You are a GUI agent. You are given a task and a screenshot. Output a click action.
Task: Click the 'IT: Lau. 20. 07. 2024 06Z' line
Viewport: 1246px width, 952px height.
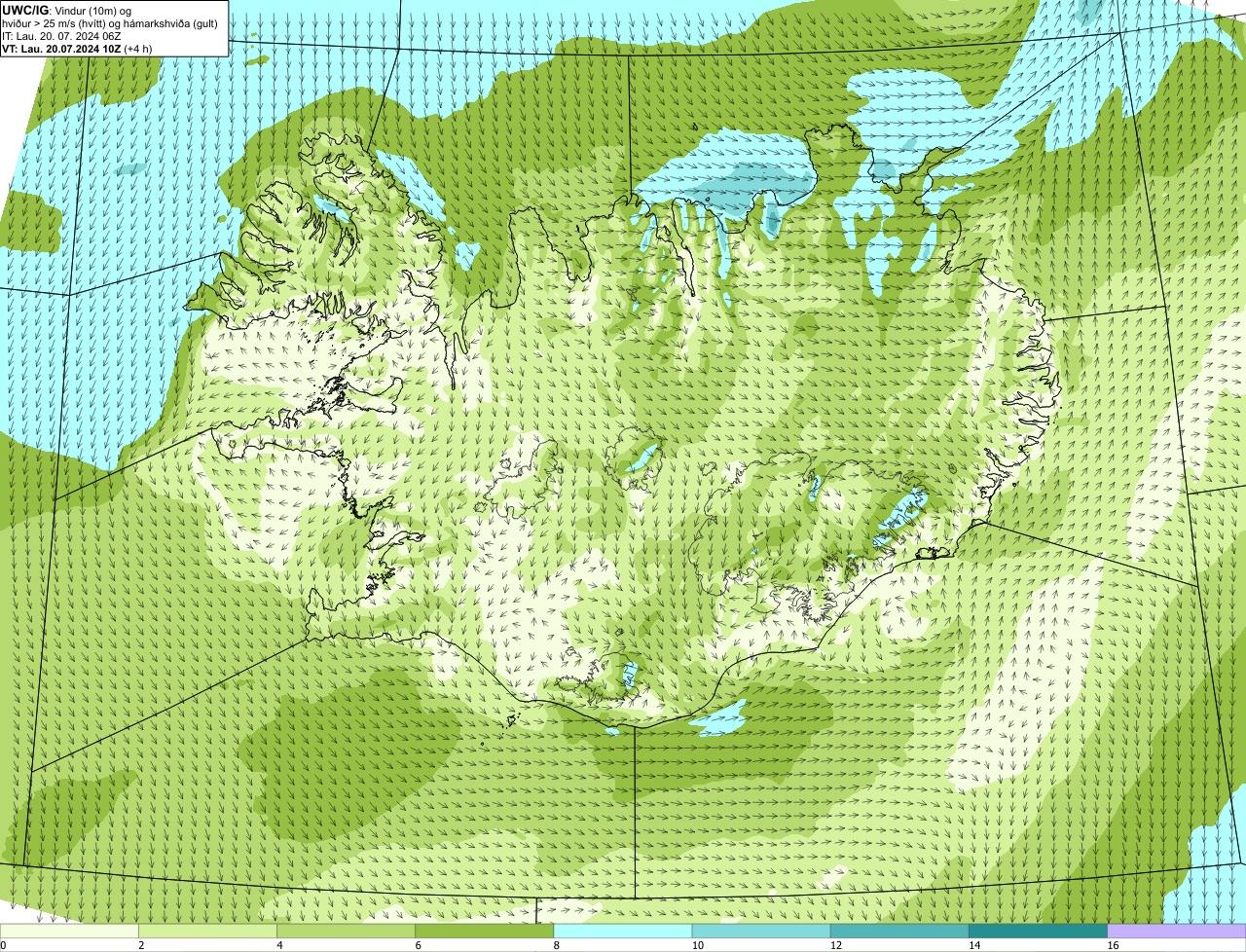click(x=61, y=36)
